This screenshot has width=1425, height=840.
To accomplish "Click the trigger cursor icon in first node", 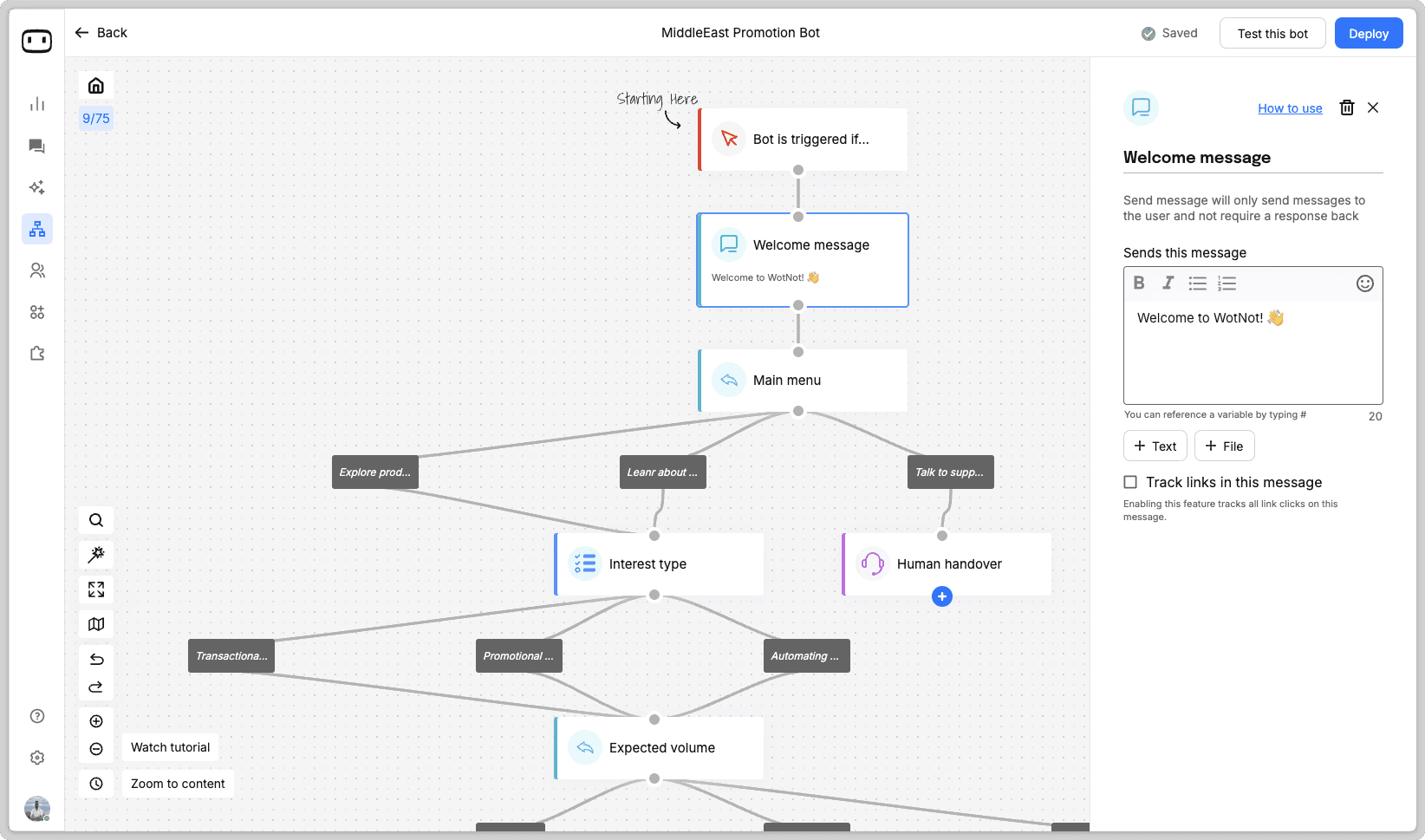I will [729, 139].
